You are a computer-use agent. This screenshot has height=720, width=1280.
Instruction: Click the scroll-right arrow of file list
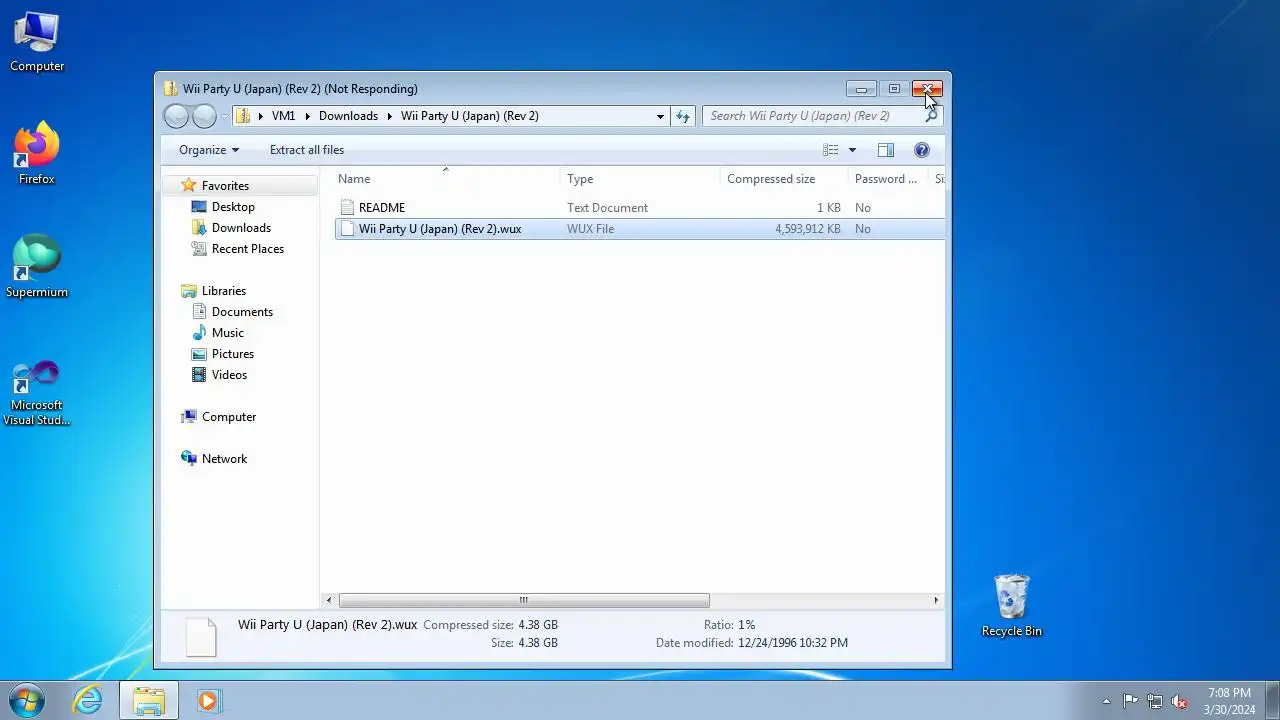click(936, 600)
